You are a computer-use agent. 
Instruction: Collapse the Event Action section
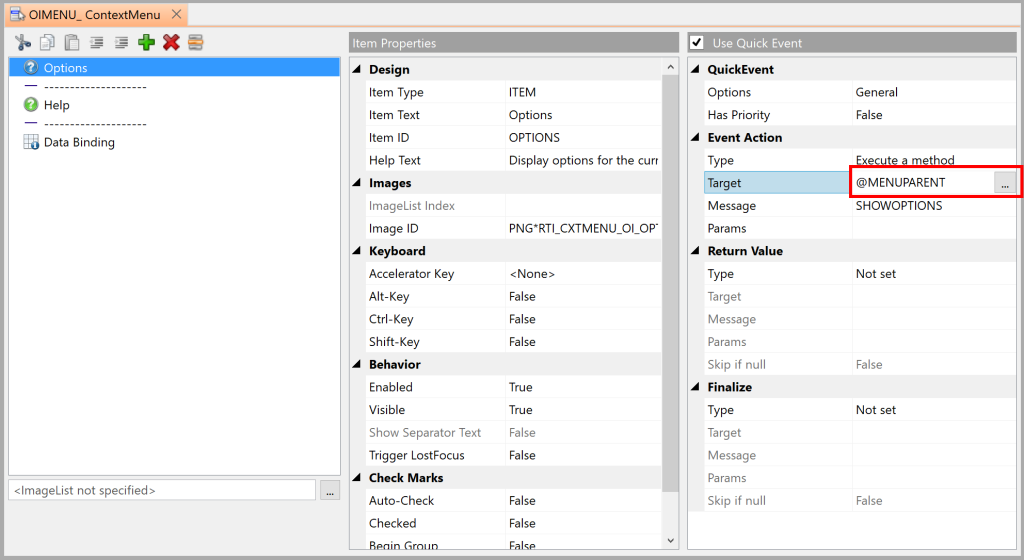[x=695, y=137]
